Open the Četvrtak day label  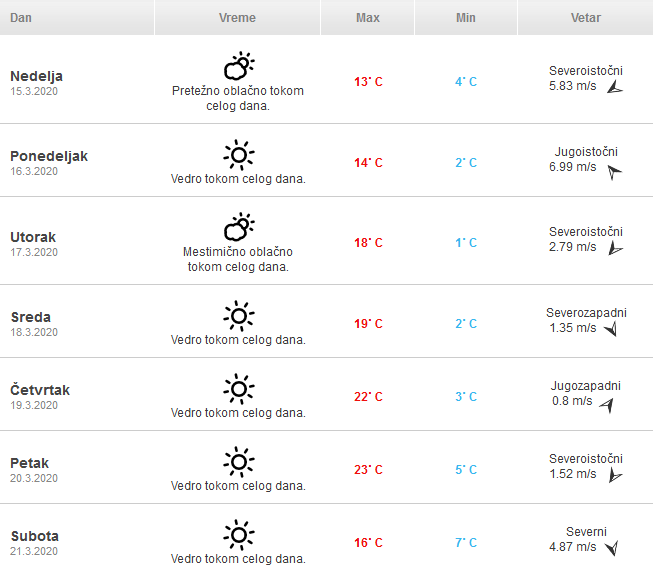(x=40, y=390)
